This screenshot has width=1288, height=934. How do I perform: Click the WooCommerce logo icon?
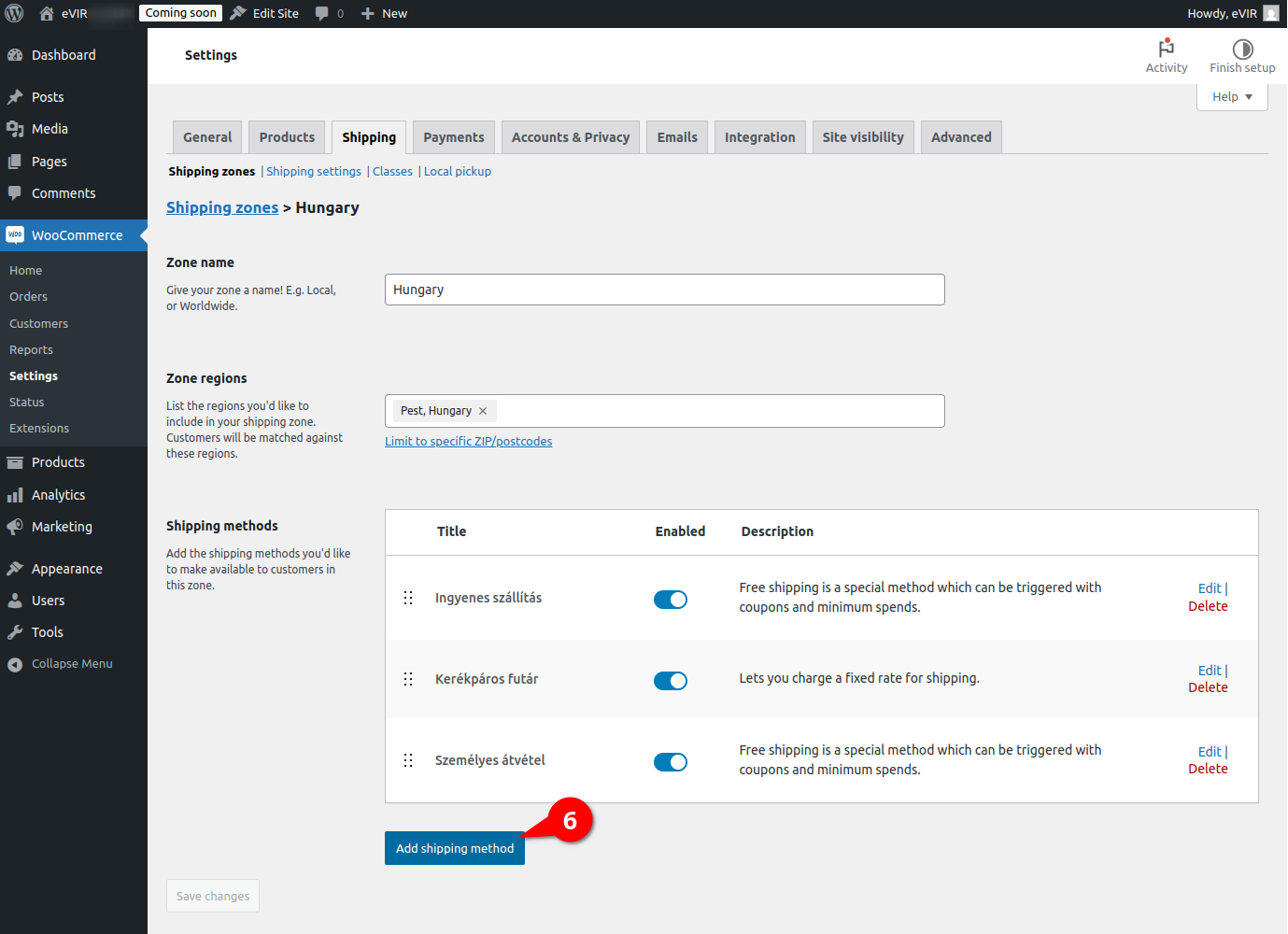(15, 235)
